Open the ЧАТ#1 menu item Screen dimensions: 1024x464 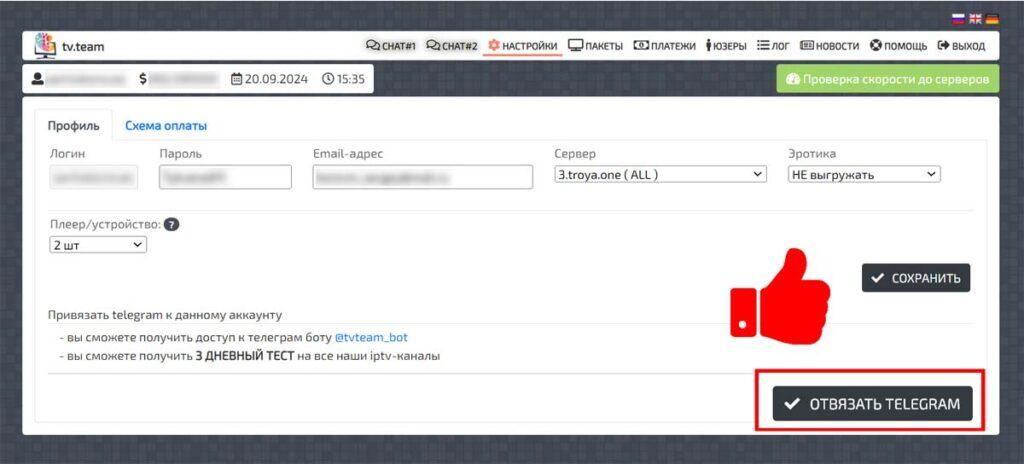coord(391,46)
